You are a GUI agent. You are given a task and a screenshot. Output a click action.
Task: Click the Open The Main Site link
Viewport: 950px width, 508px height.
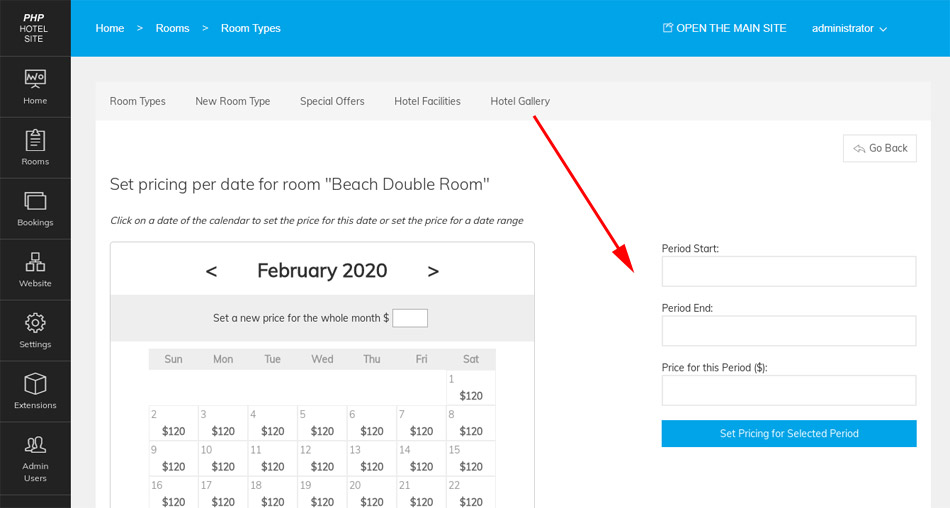[x=724, y=28]
